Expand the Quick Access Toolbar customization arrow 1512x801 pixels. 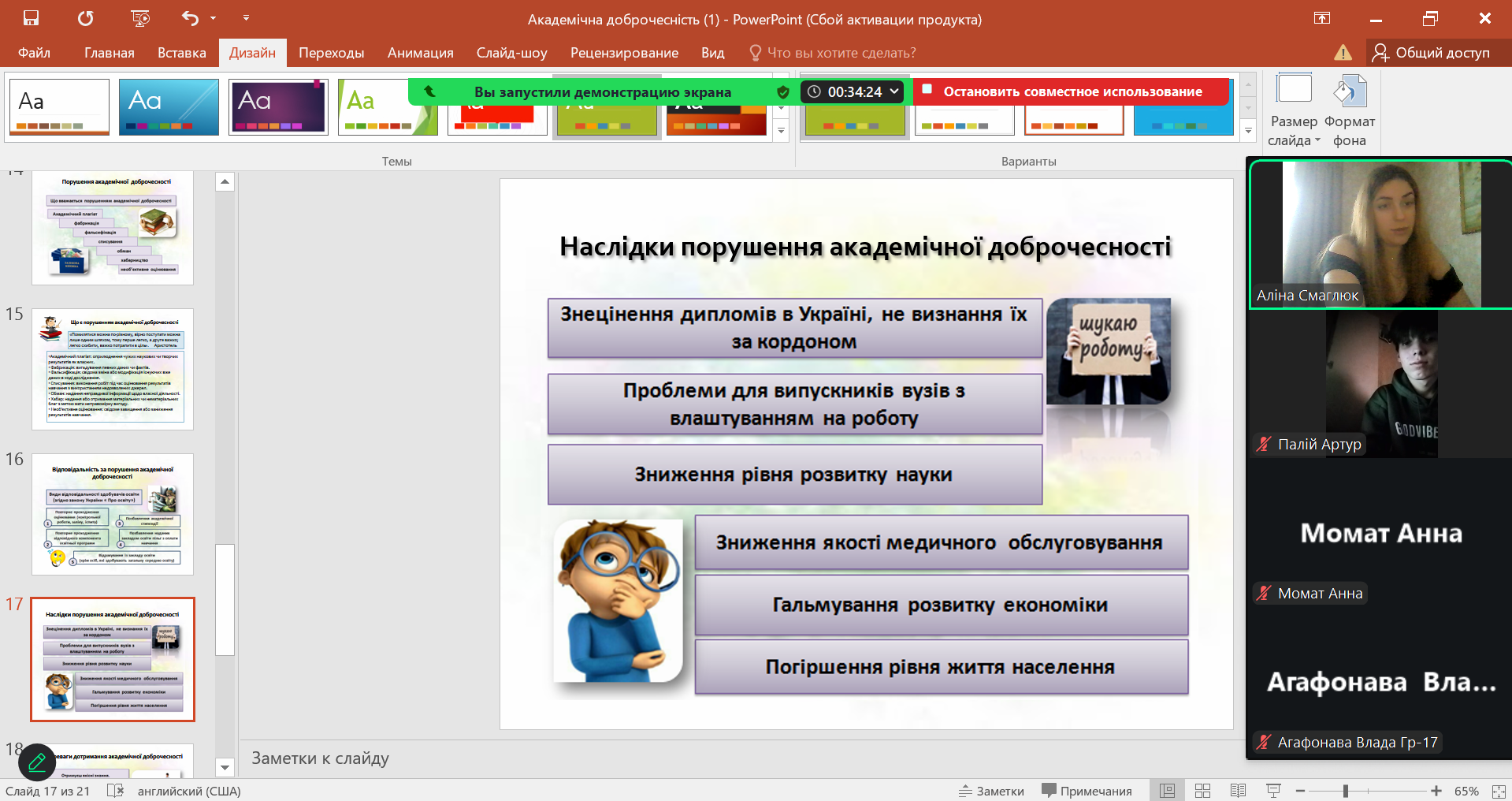point(246,18)
